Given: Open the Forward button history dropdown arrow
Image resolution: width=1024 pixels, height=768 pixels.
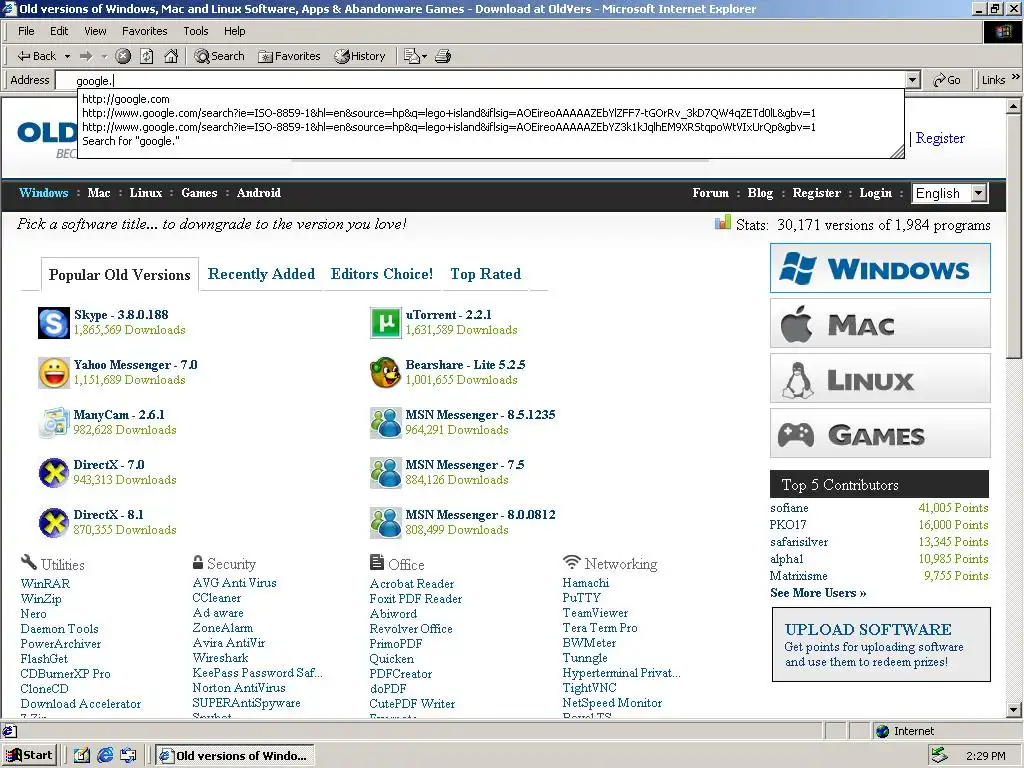Looking at the screenshot, I should (x=104, y=56).
